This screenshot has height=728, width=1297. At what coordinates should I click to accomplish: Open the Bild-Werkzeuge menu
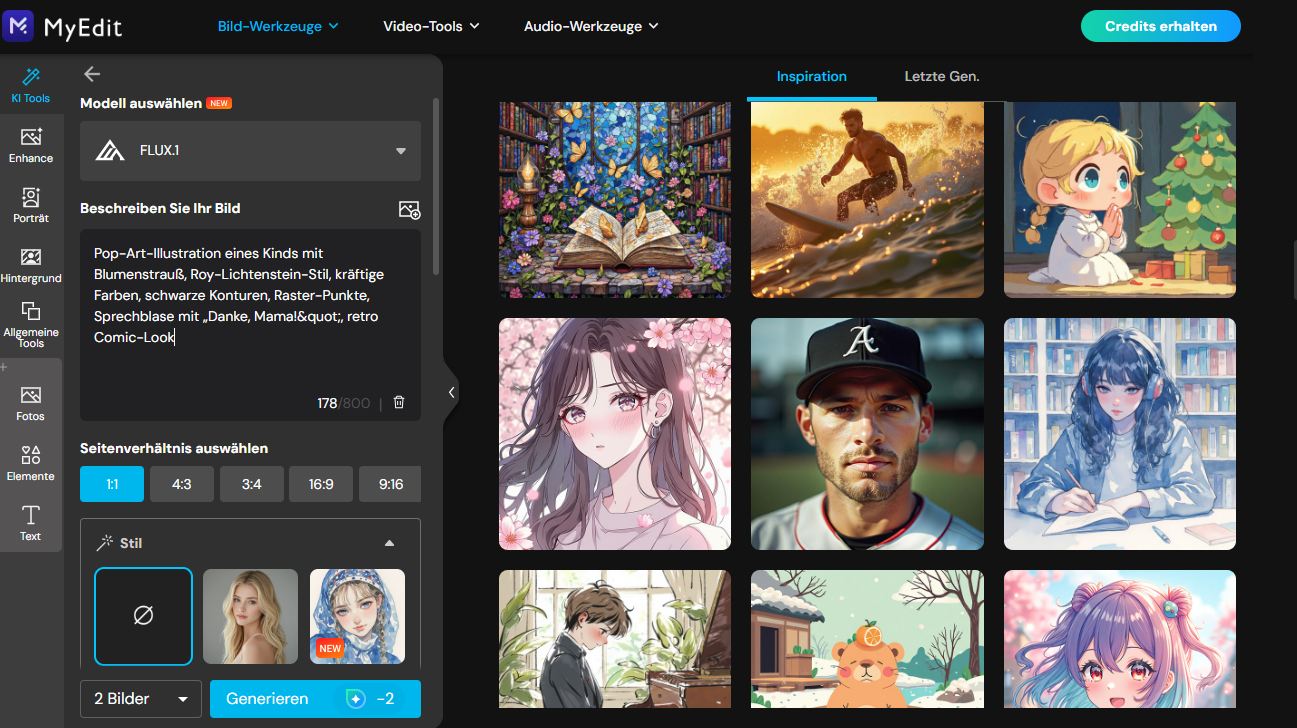tap(278, 26)
